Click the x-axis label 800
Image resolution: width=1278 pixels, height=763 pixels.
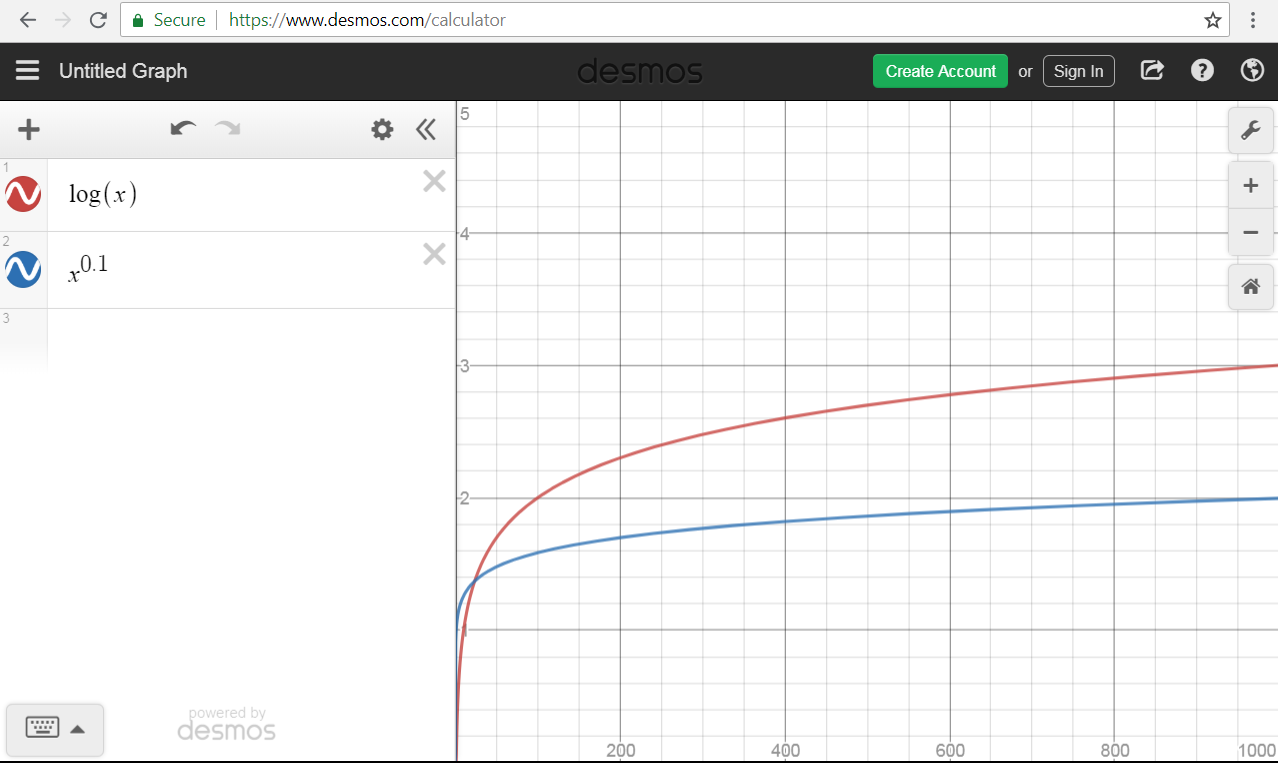point(1114,751)
